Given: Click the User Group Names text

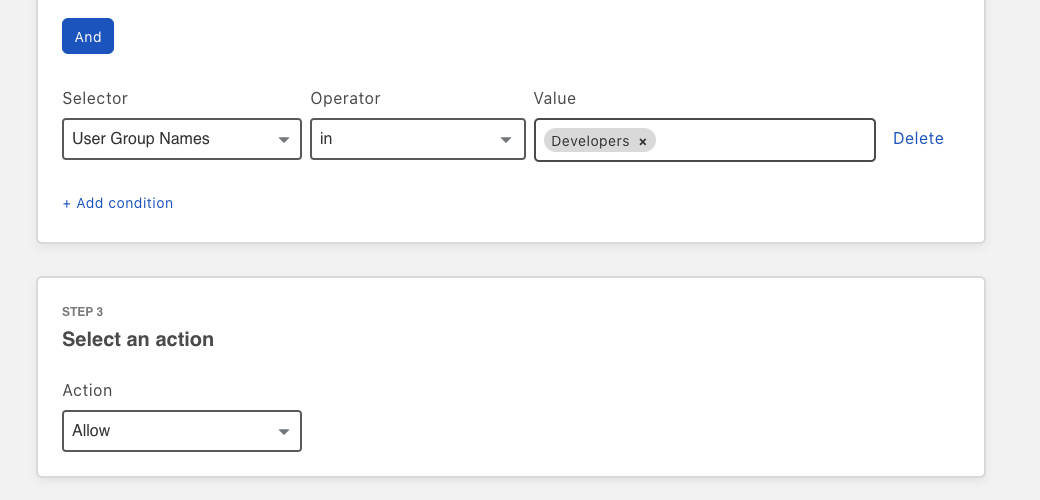Looking at the screenshot, I should 141,139.
